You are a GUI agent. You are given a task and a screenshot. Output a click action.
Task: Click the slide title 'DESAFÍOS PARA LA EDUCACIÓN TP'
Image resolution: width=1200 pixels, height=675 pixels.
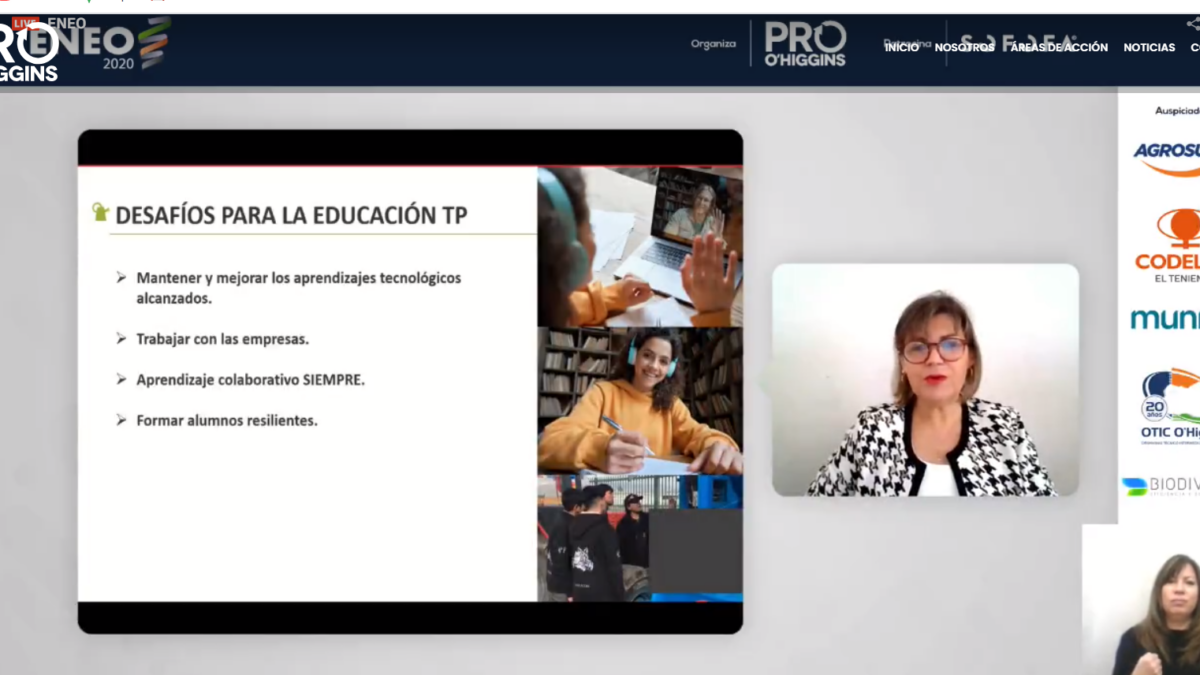coord(292,215)
